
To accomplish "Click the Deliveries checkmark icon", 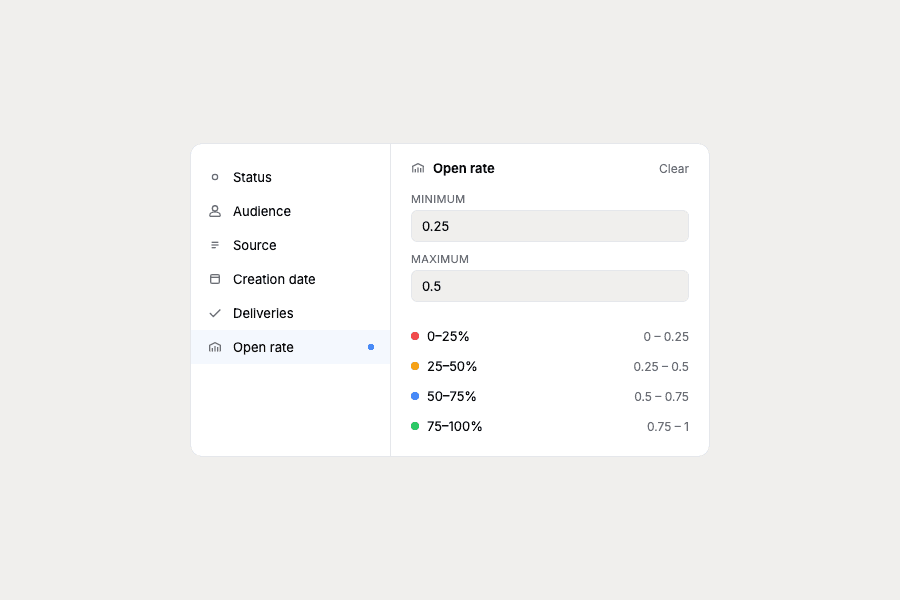I will (215, 313).
